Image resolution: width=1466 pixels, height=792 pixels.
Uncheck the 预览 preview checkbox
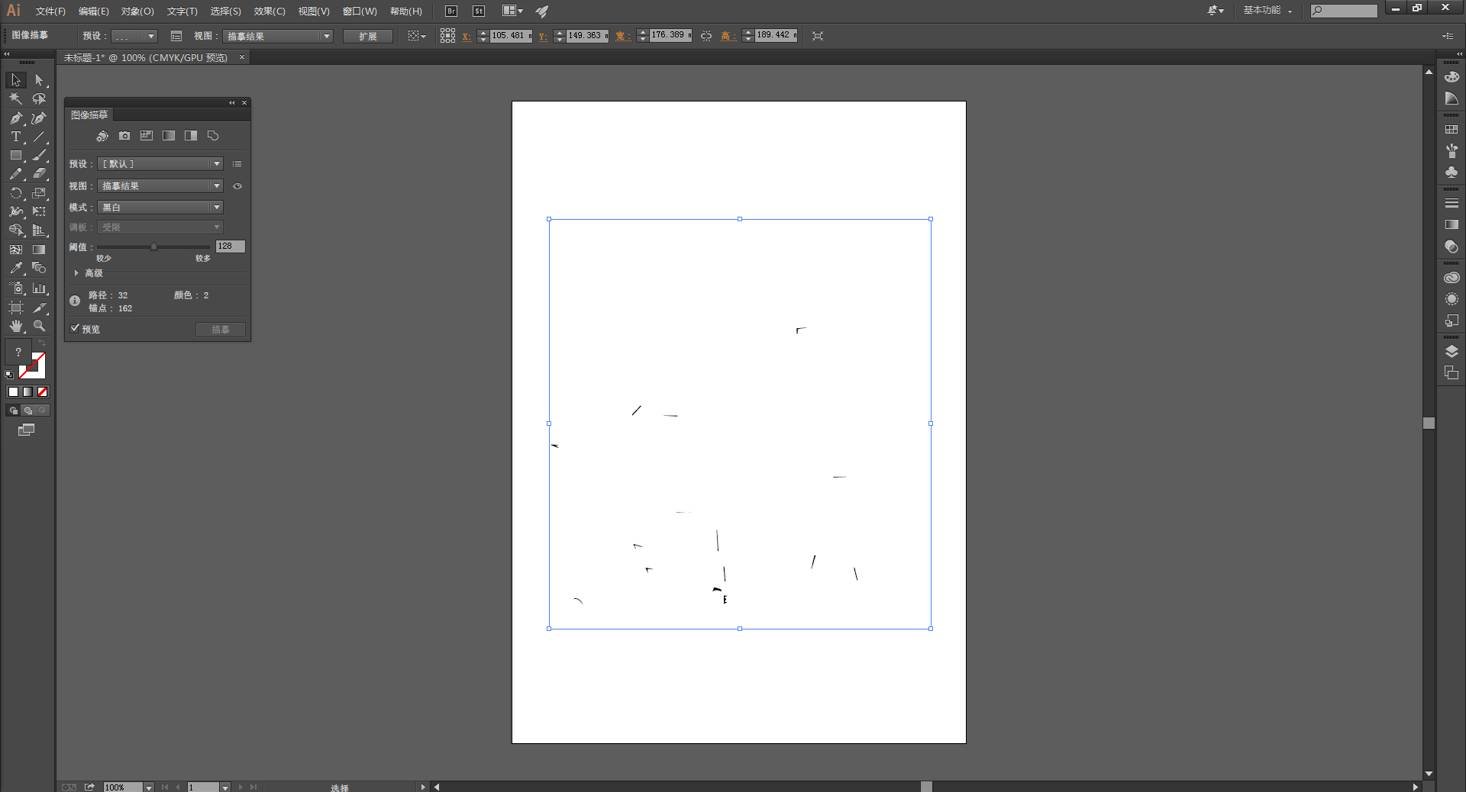pyautogui.click(x=75, y=328)
